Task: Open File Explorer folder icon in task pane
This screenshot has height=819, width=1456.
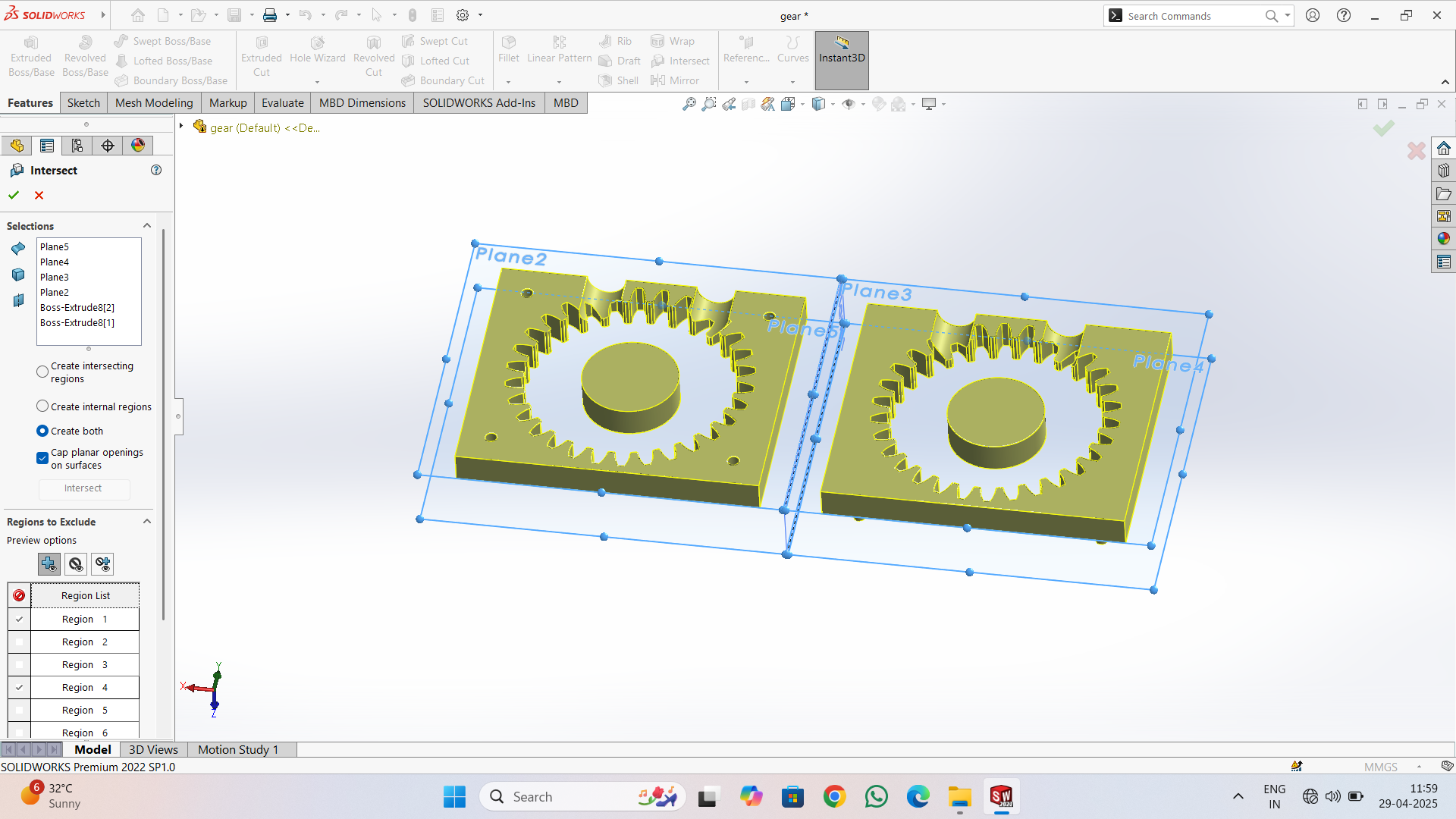Action: (1444, 193)
